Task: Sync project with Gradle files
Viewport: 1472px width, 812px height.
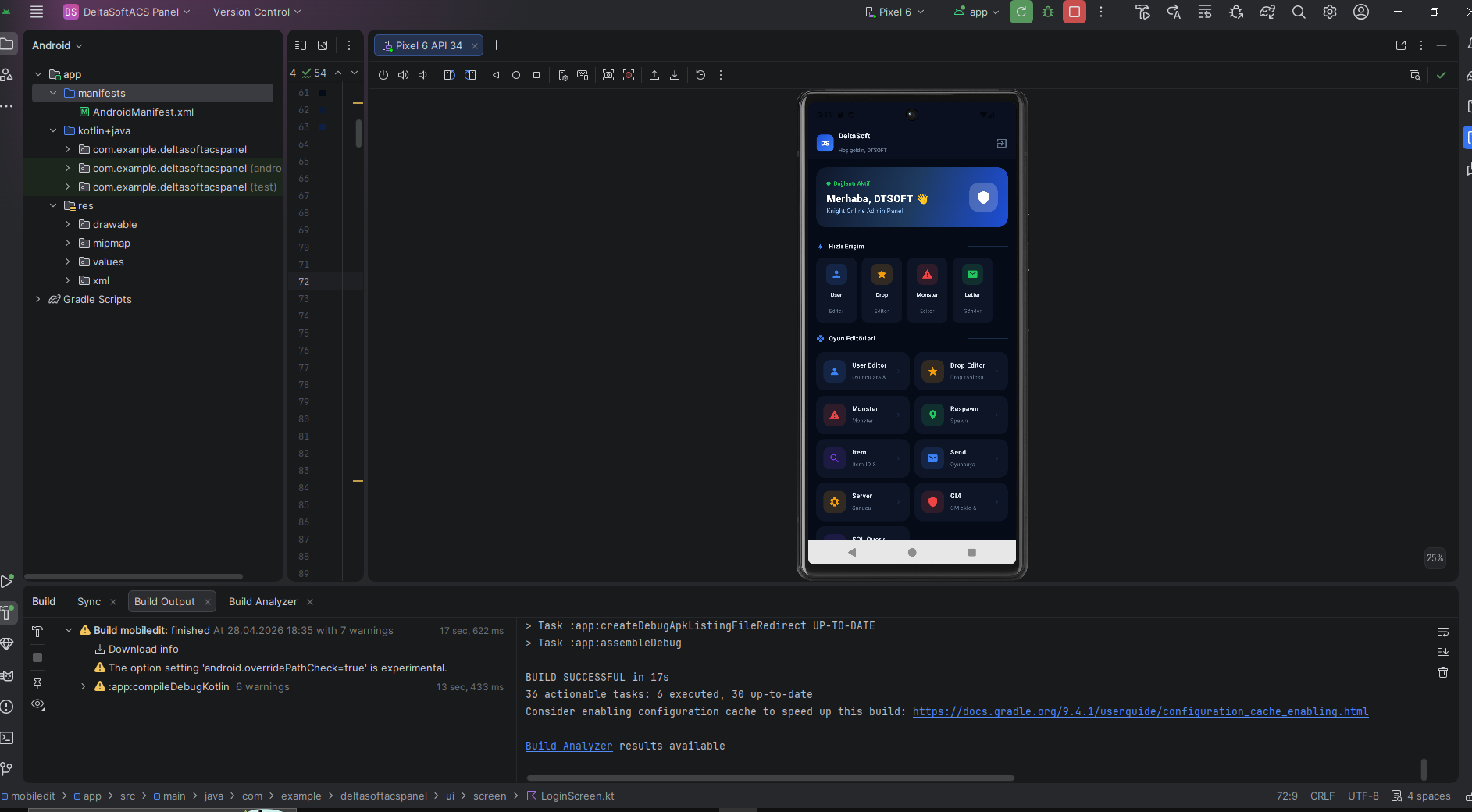Action: point(1267,12)
